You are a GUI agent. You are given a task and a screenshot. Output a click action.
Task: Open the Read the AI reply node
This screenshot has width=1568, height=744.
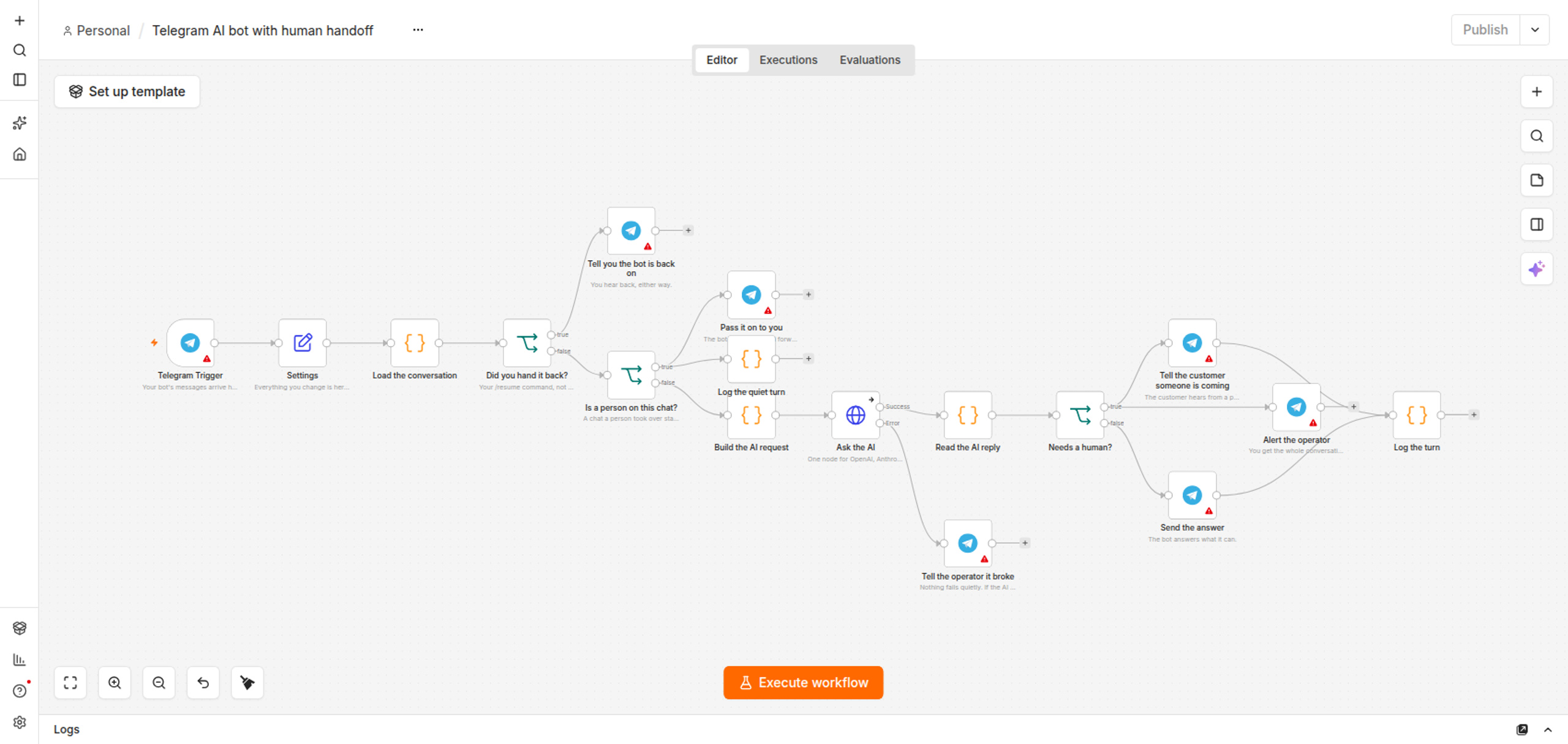(x=968, y=415)
